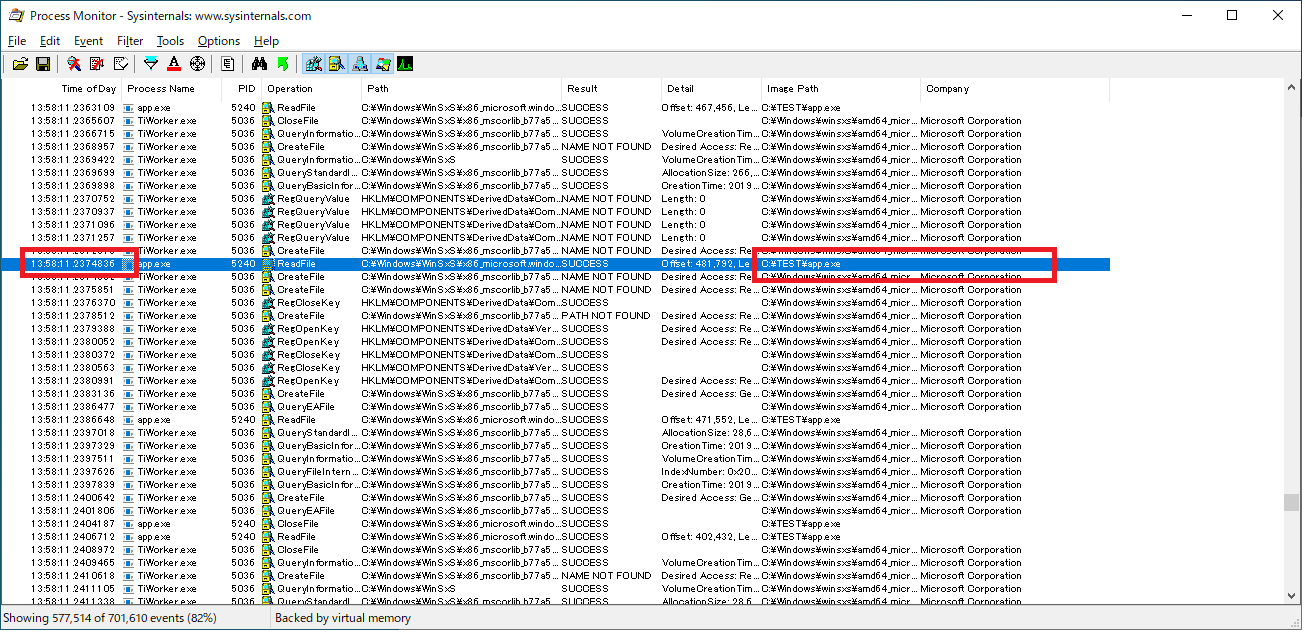Click the file operation icon in the 13:58:11.2365607 row
The width and height of the screenshot is (1305, 632).
click(x=268, y=120)
